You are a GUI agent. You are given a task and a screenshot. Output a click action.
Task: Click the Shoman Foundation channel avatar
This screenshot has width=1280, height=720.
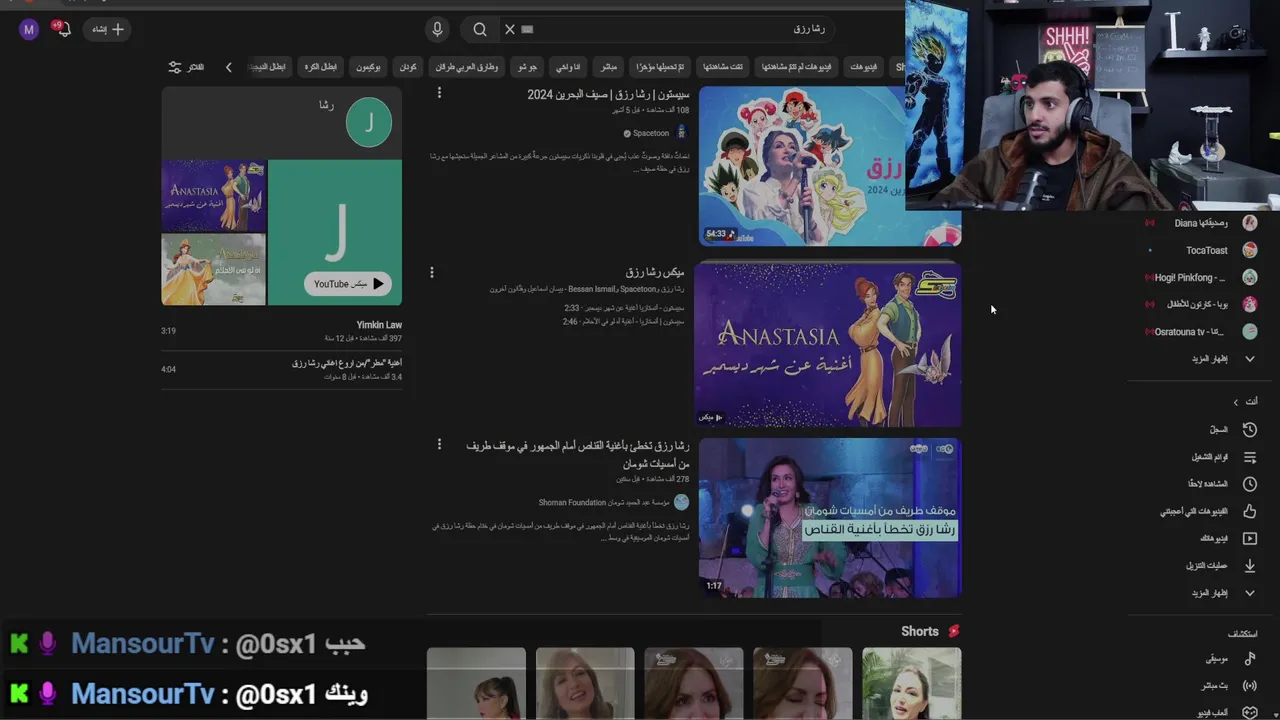[x=681, y=502]
